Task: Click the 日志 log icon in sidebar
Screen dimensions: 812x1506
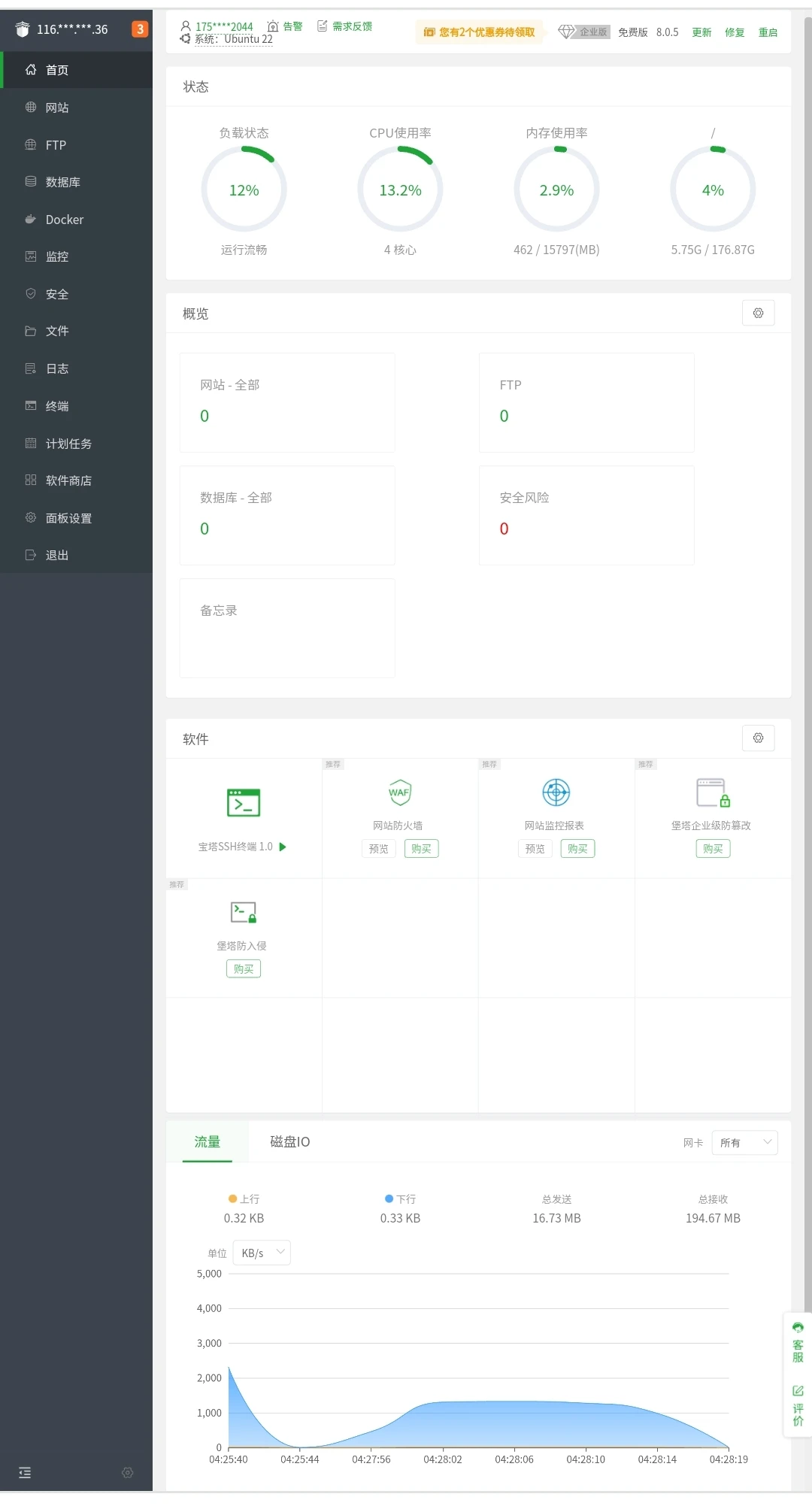Action: click(31, 368)
